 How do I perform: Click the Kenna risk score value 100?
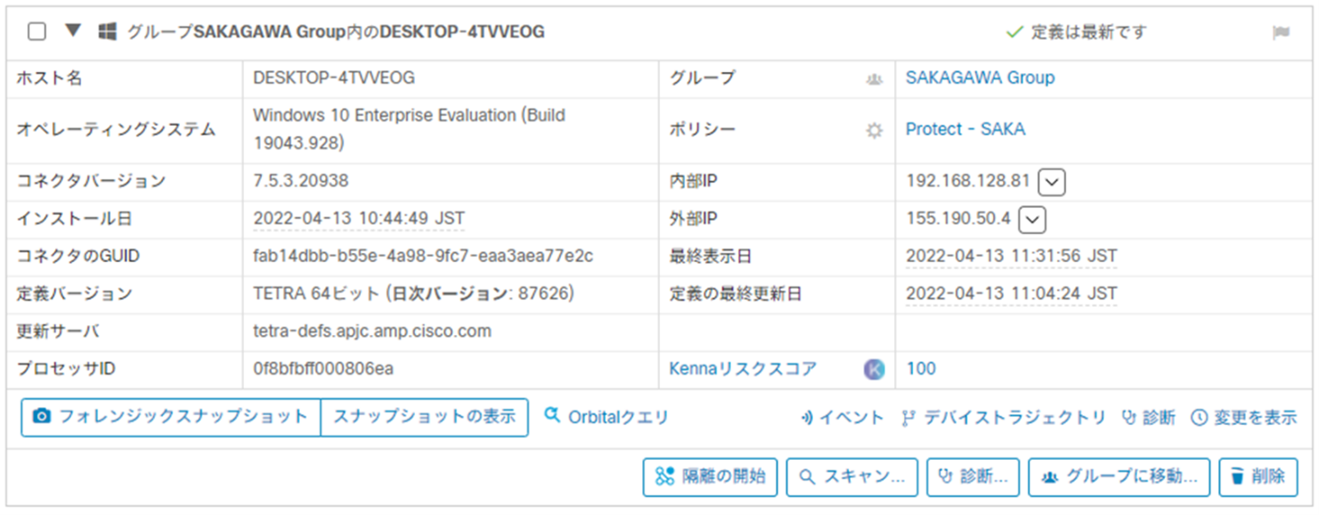pyautogui.click(x=921, y=369)
